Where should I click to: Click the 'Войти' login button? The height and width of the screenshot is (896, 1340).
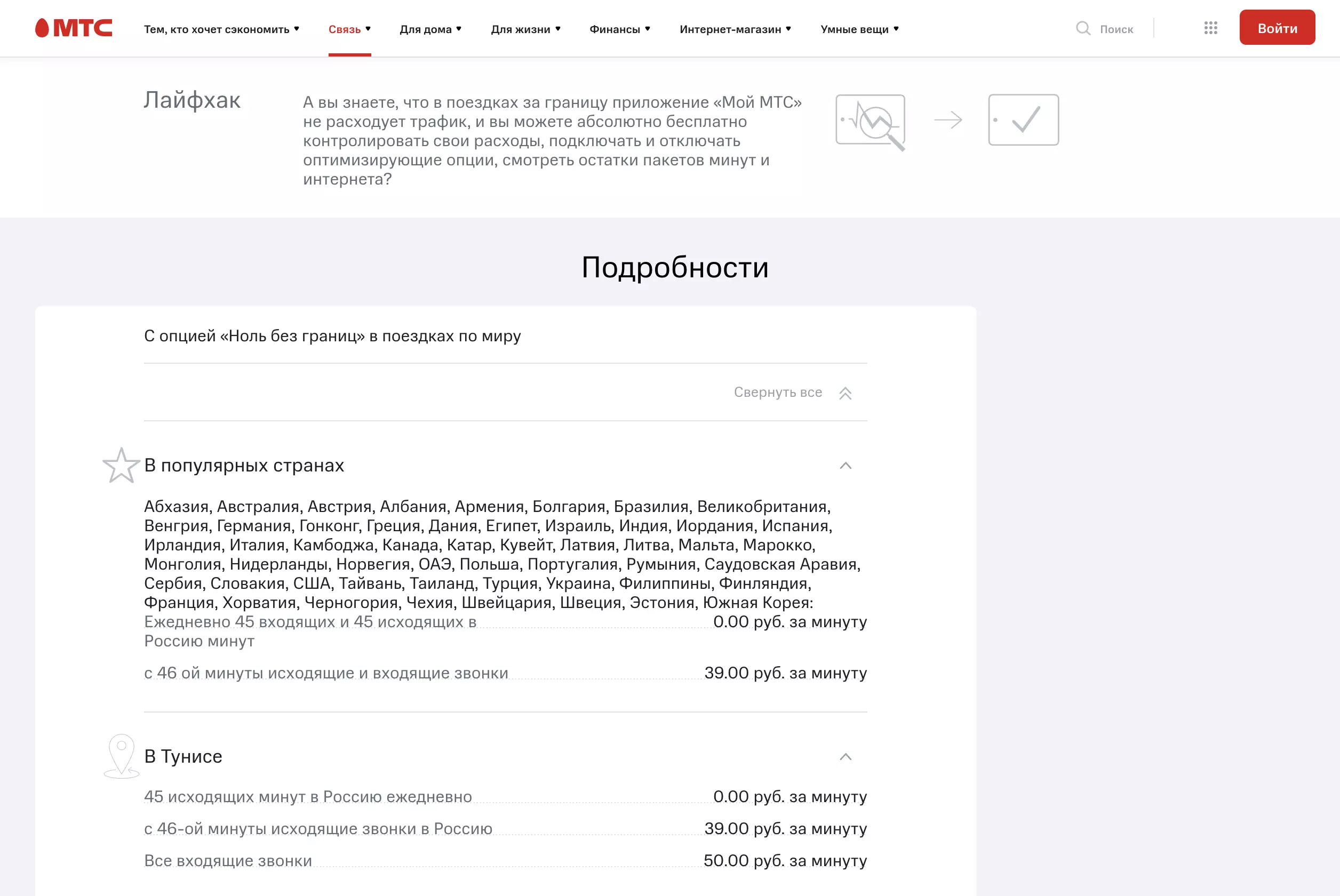coord(1277,27)
